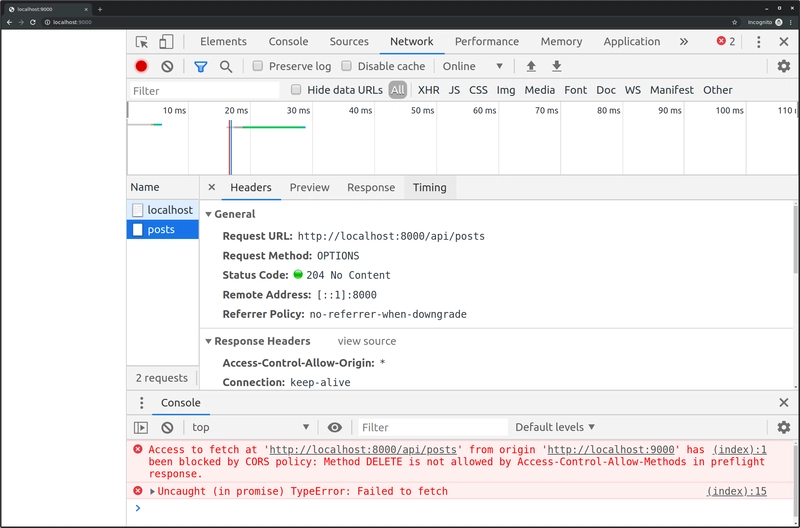
Task: Switch to the Timing tab
Action: 430,187
